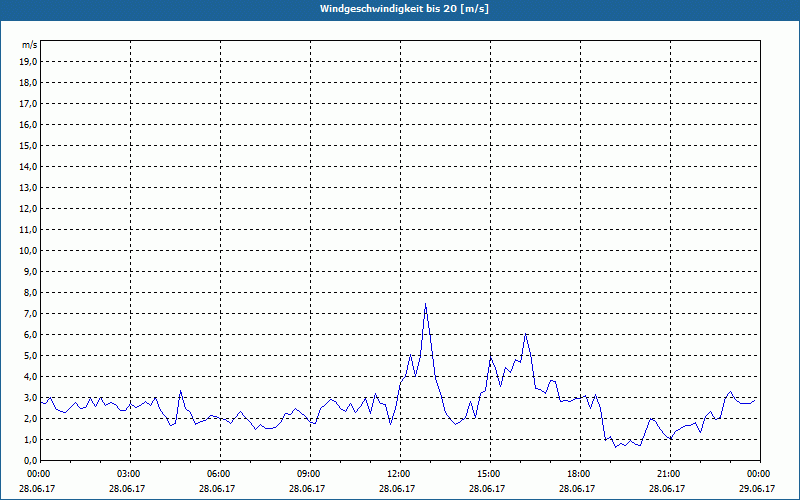This screenshot has width=800, height=500.
Task: Click the 12,0 y-axis label
Action: 29,209
